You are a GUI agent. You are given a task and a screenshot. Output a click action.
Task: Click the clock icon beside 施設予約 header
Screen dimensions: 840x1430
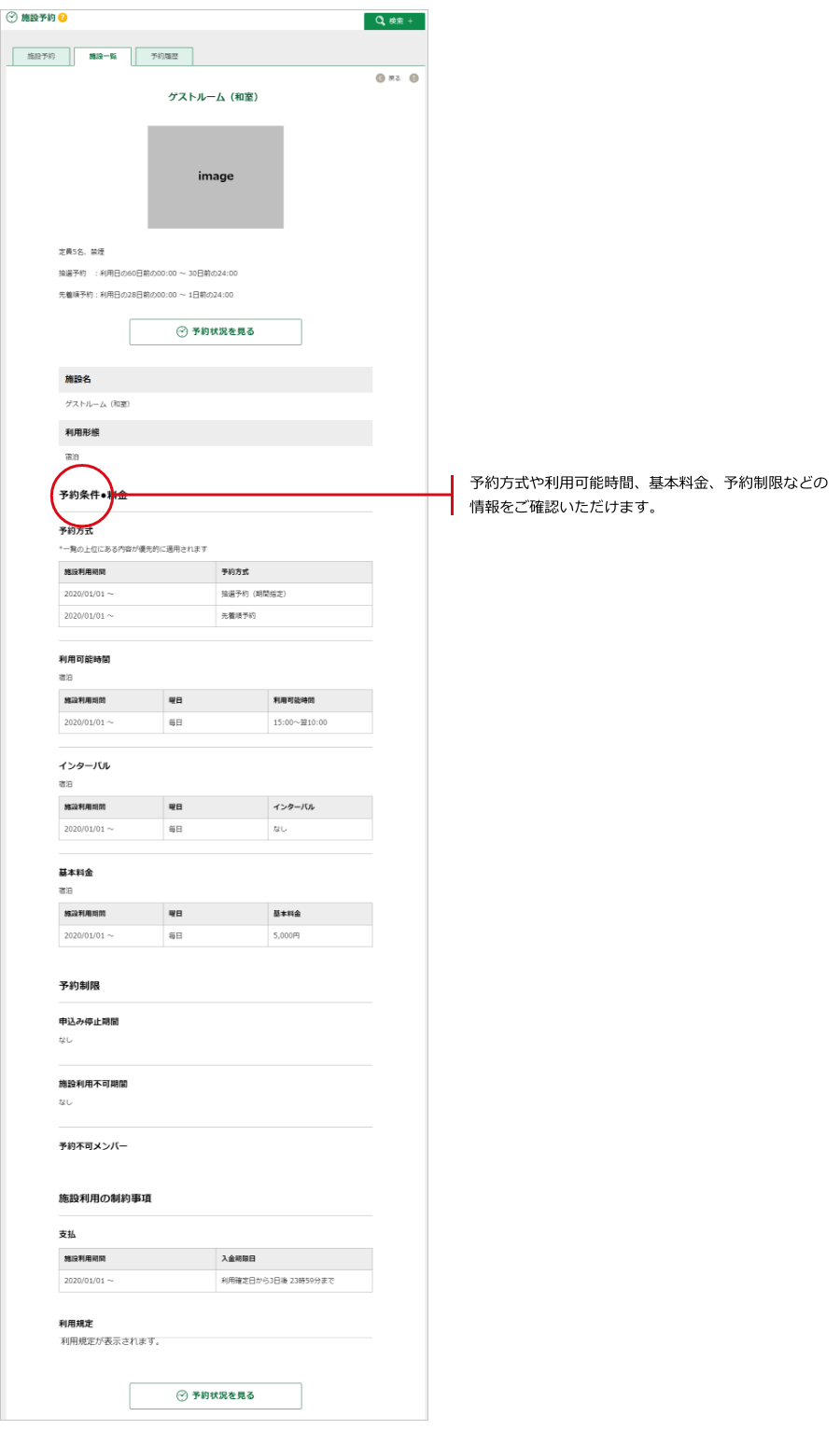point(12,18)
